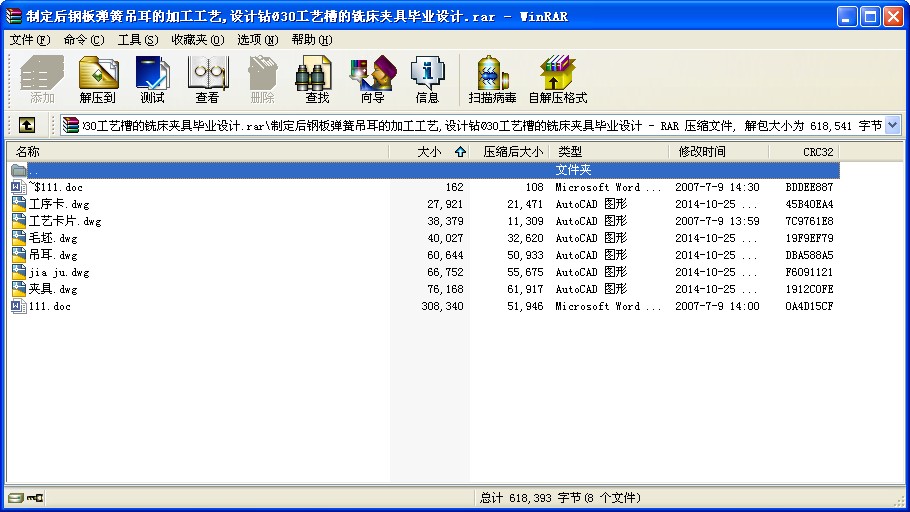Click the icon of 毛坯.dwg file
Viewport: 910px width, 512px height.
(19, 238)
